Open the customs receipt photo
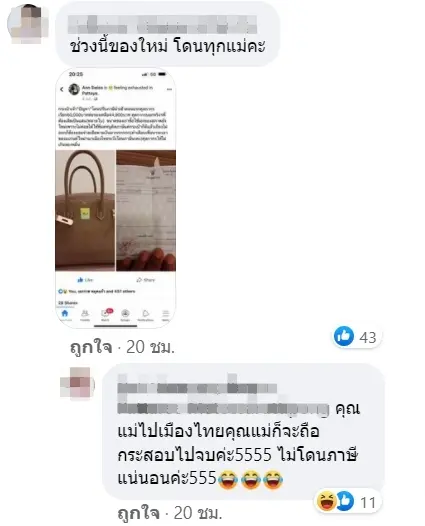 coord(146,210)
